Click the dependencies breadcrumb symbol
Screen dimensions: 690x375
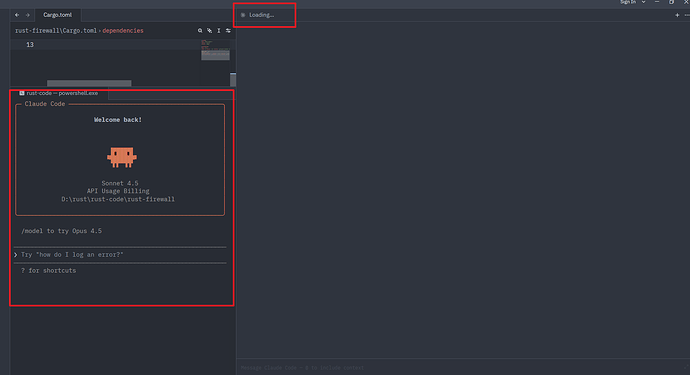[x=123, y=31]
